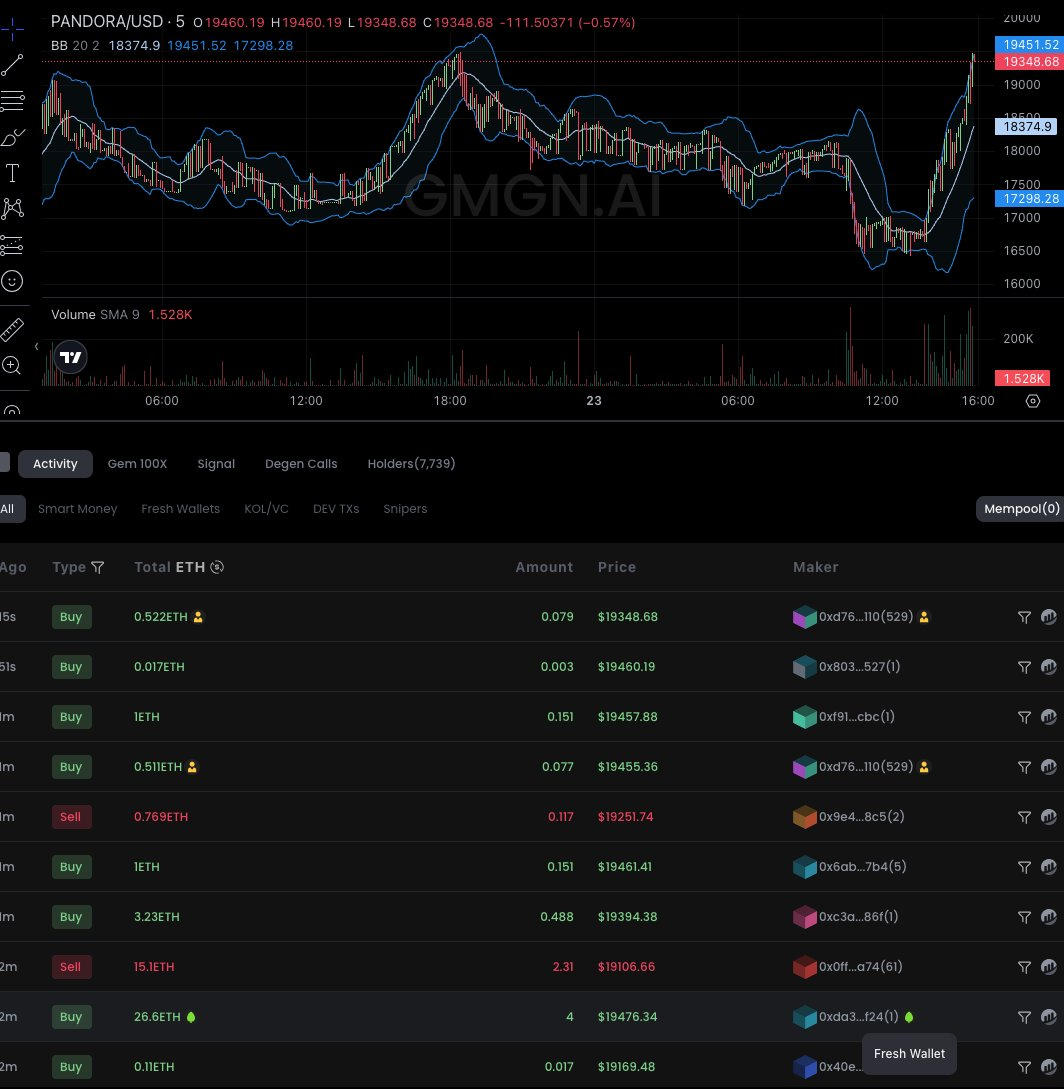This screenshot has width=1064, height=1089.
Task: Click the $19476.34 price cell
Action: 627,1017
